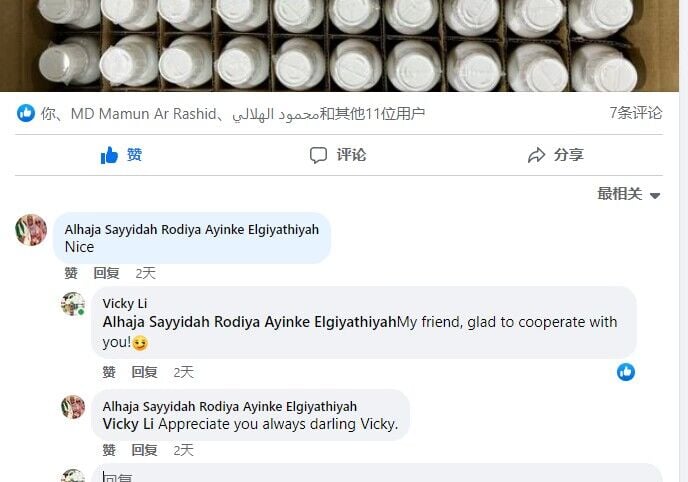The image size is (688, 482).
Task: Open Alhaja Sayyidah's avatar on Nice comment
Action: [31, 230]
